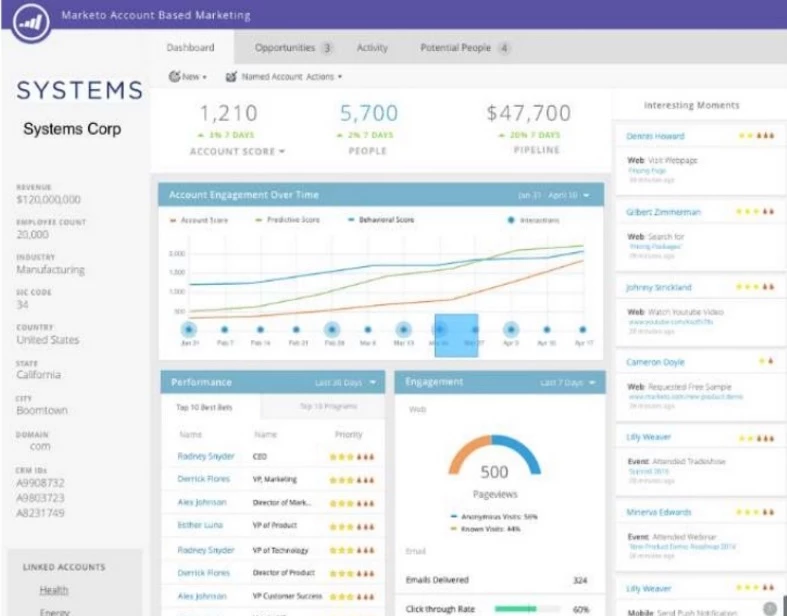This screenshot has height=616, width=787.
Task: Click priority stars for Esther Luna
Action: click(x=352, y=527)
